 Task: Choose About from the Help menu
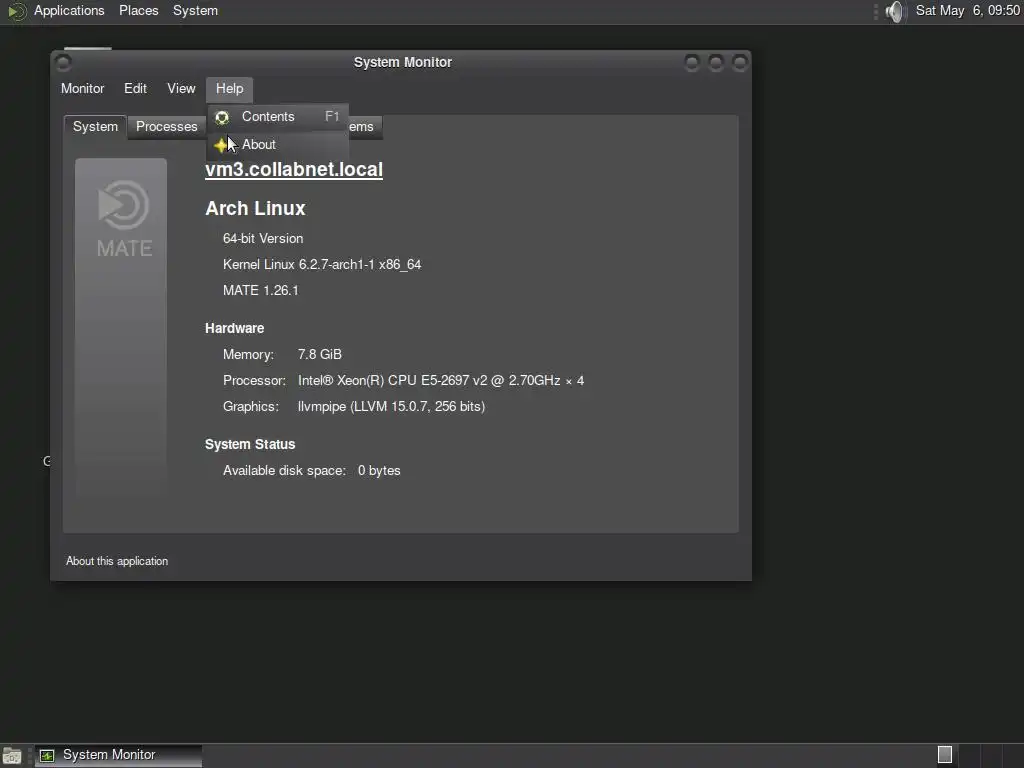tap(278, 144)
